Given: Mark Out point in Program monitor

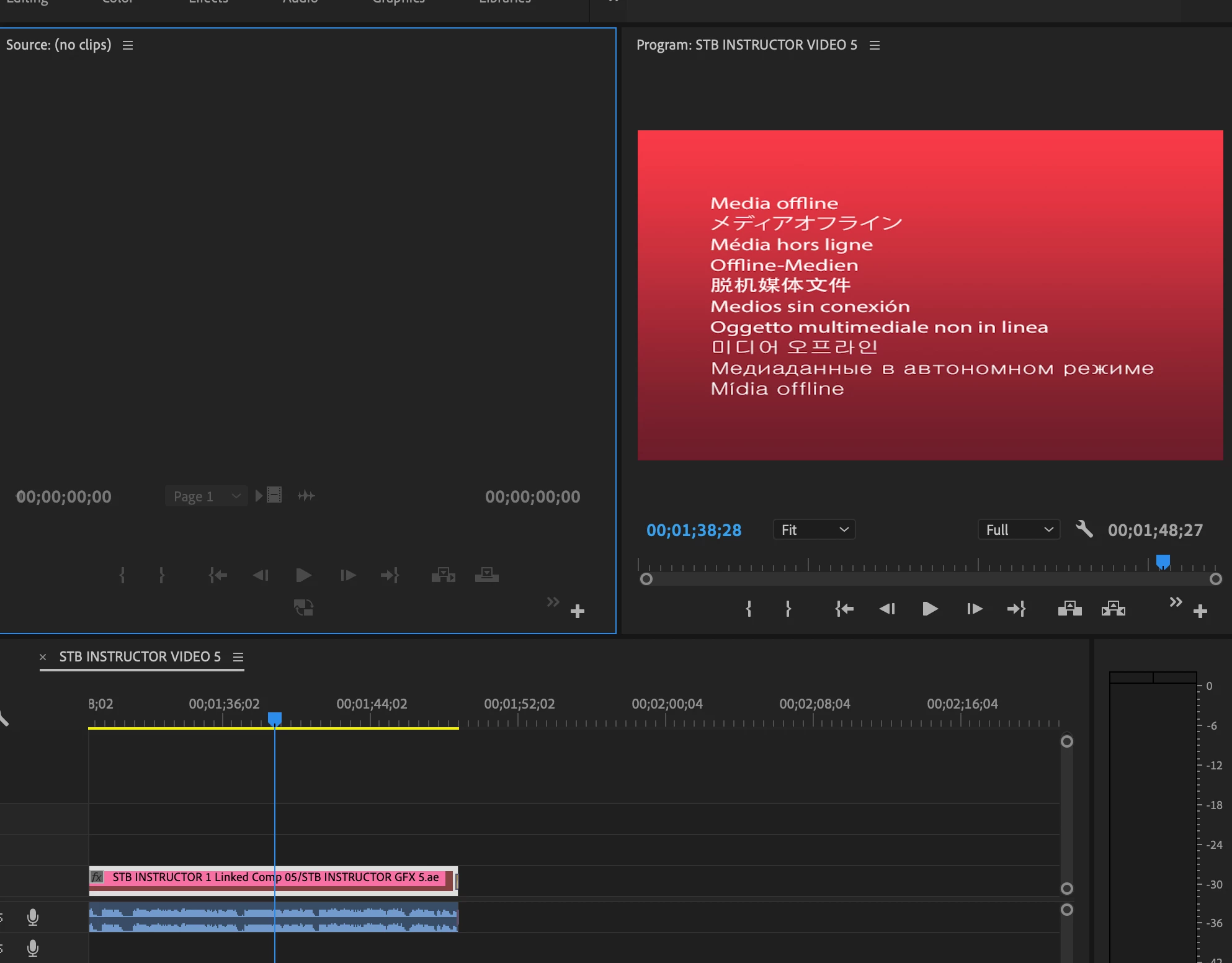Looking at the screenshot, I should coord(788,609).
